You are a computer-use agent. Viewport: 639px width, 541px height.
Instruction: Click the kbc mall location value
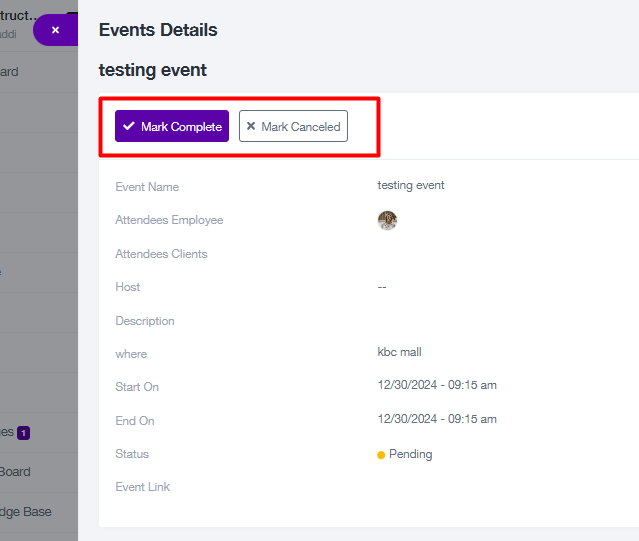point(399,352)
